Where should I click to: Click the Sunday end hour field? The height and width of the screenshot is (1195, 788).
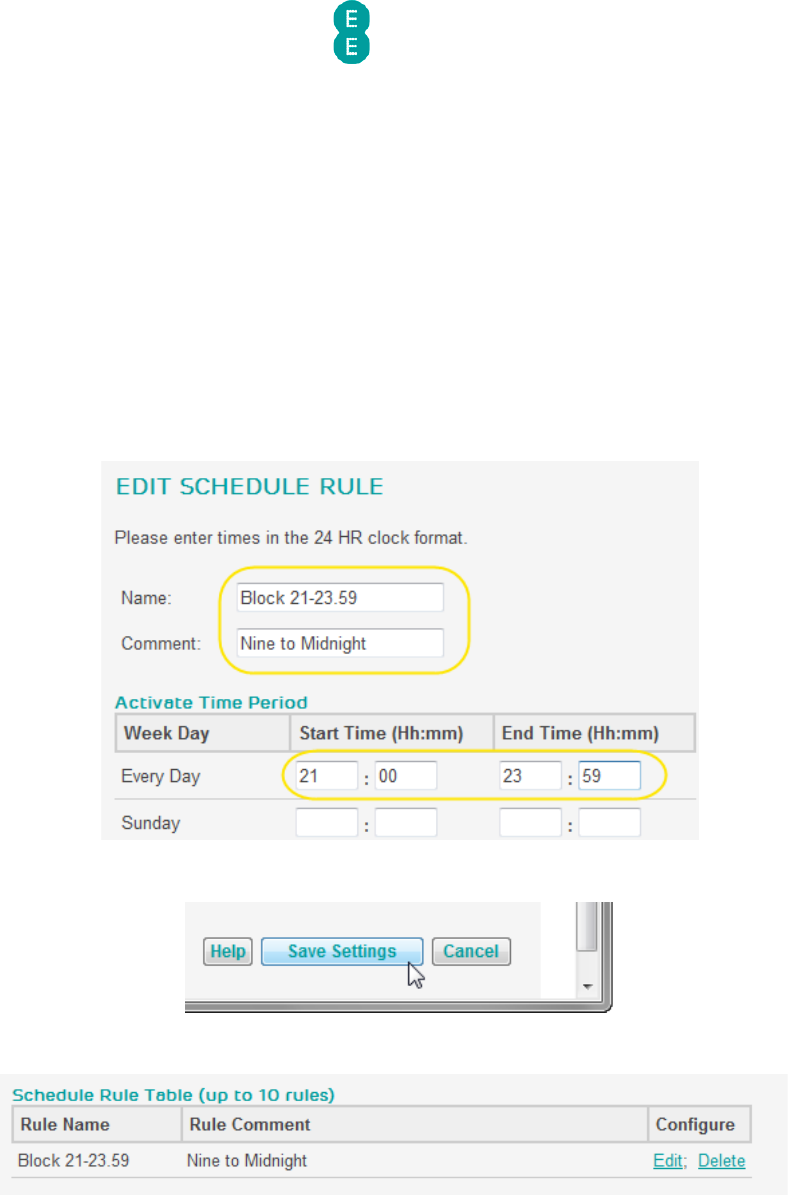pos(530,822)
